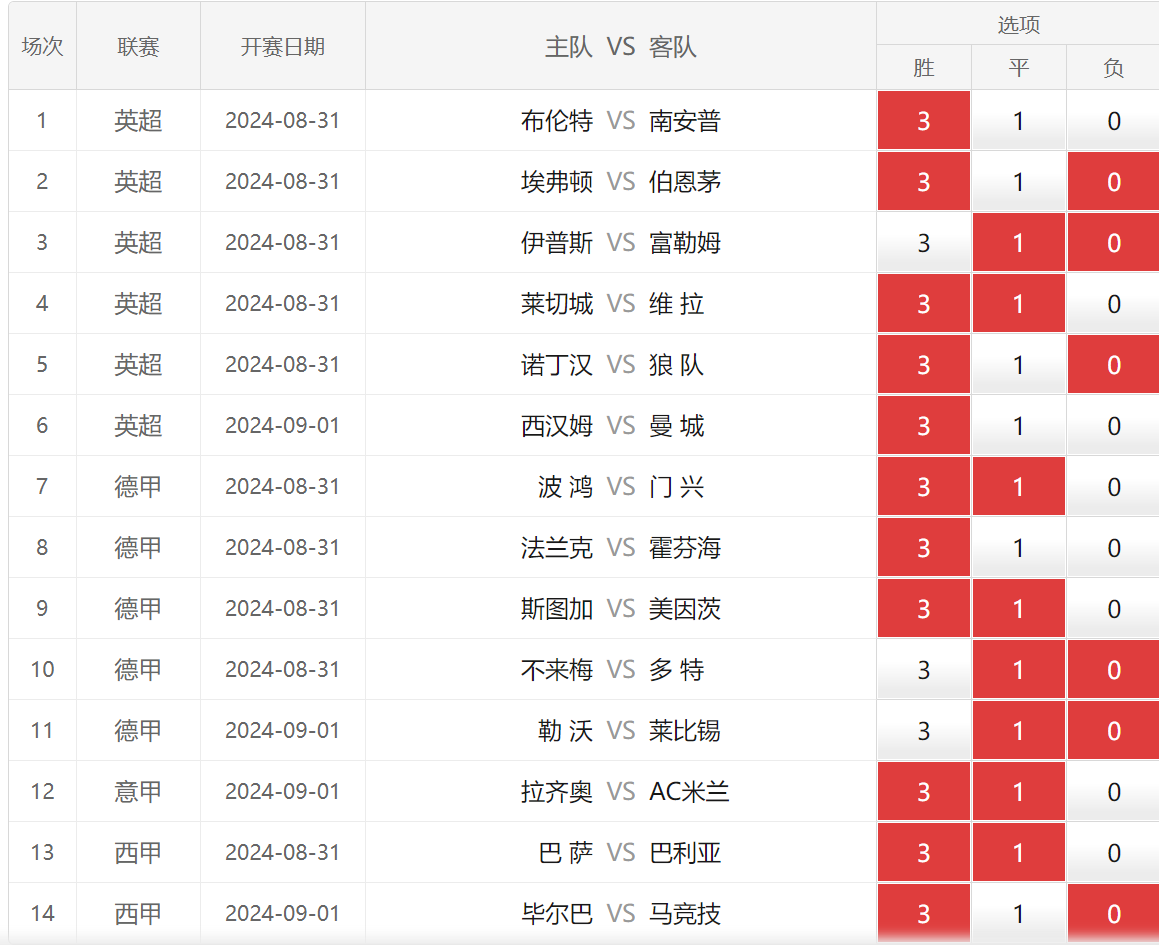Deselect 平 (1) for 不来梅 VS 多特
This screenshot has width=1159, height=945.
click(1019, 669)
